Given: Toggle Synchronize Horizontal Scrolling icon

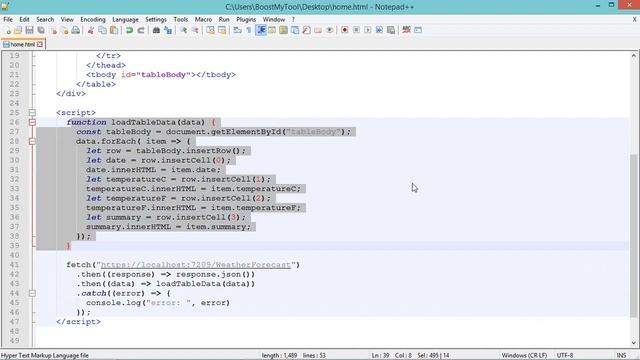Looking at the screenshot, I should click(222, 30).
